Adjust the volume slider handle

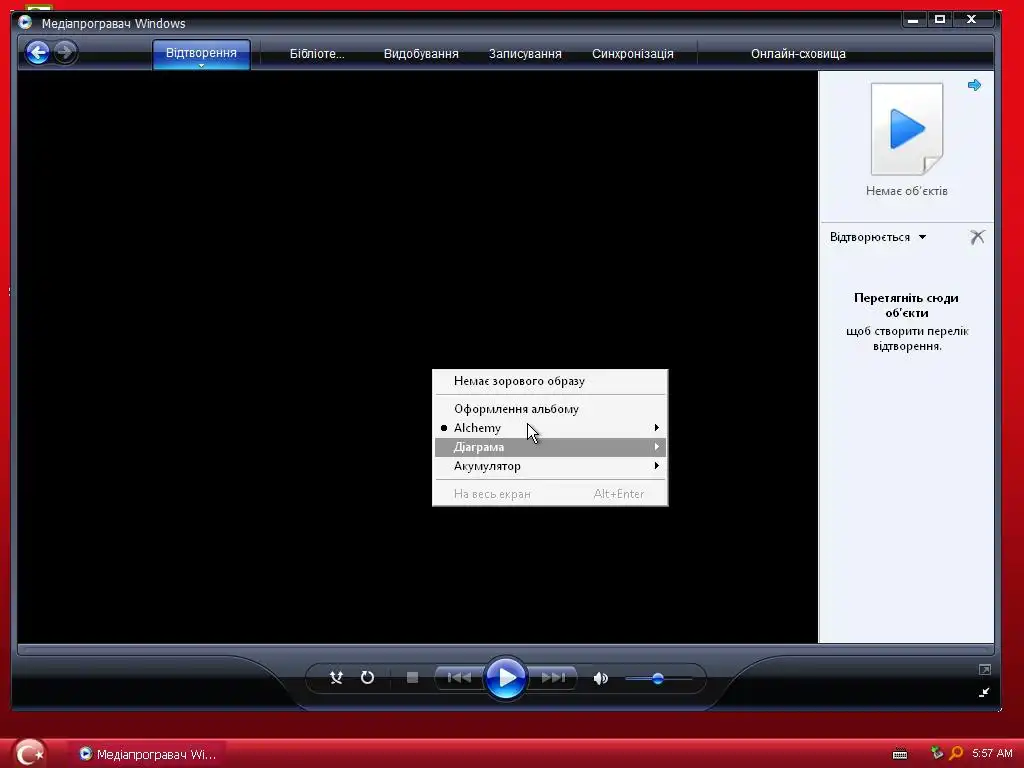coord(658,679)
